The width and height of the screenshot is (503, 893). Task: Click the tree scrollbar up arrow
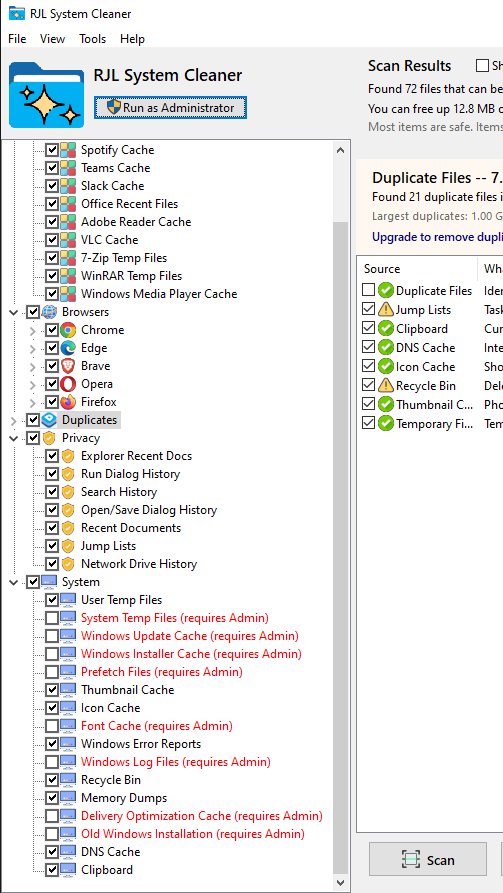tap(341, 151)
